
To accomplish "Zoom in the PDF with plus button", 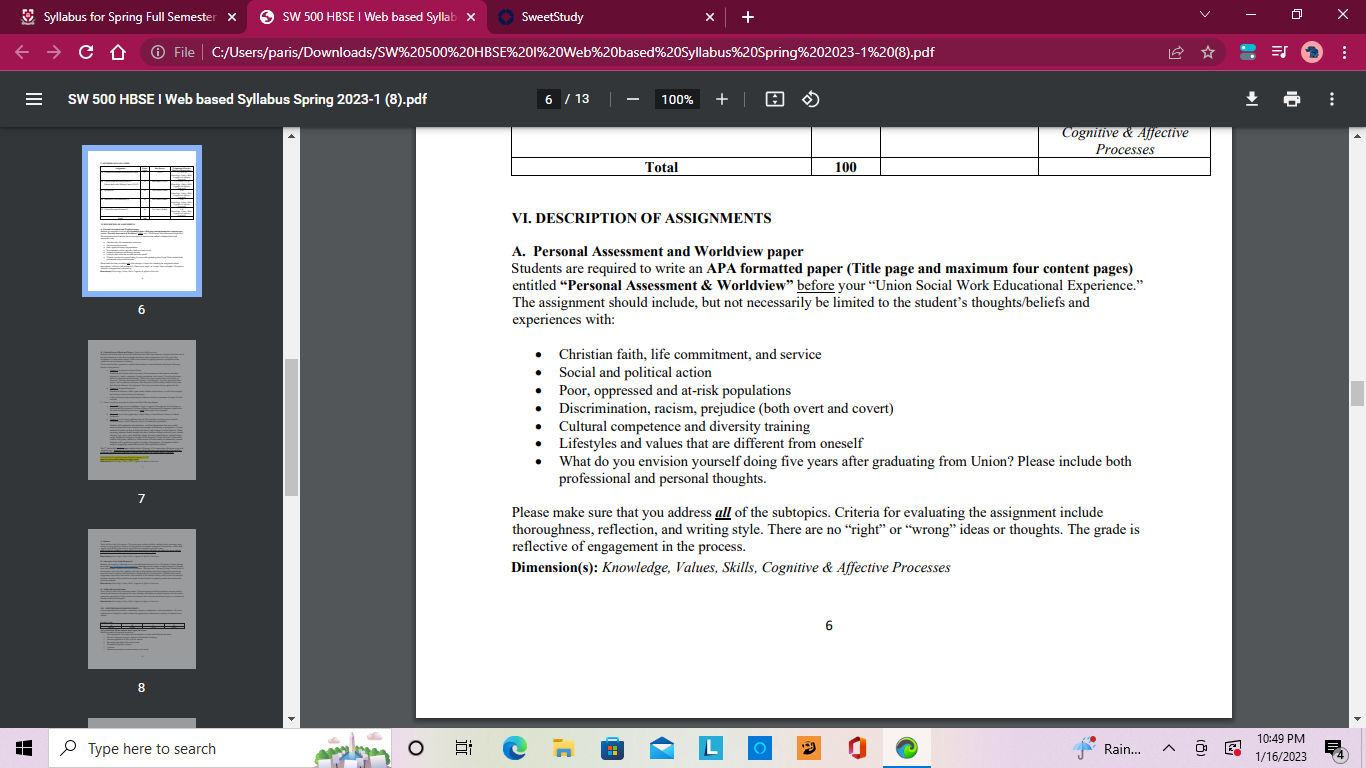I will tap(722, 99).
